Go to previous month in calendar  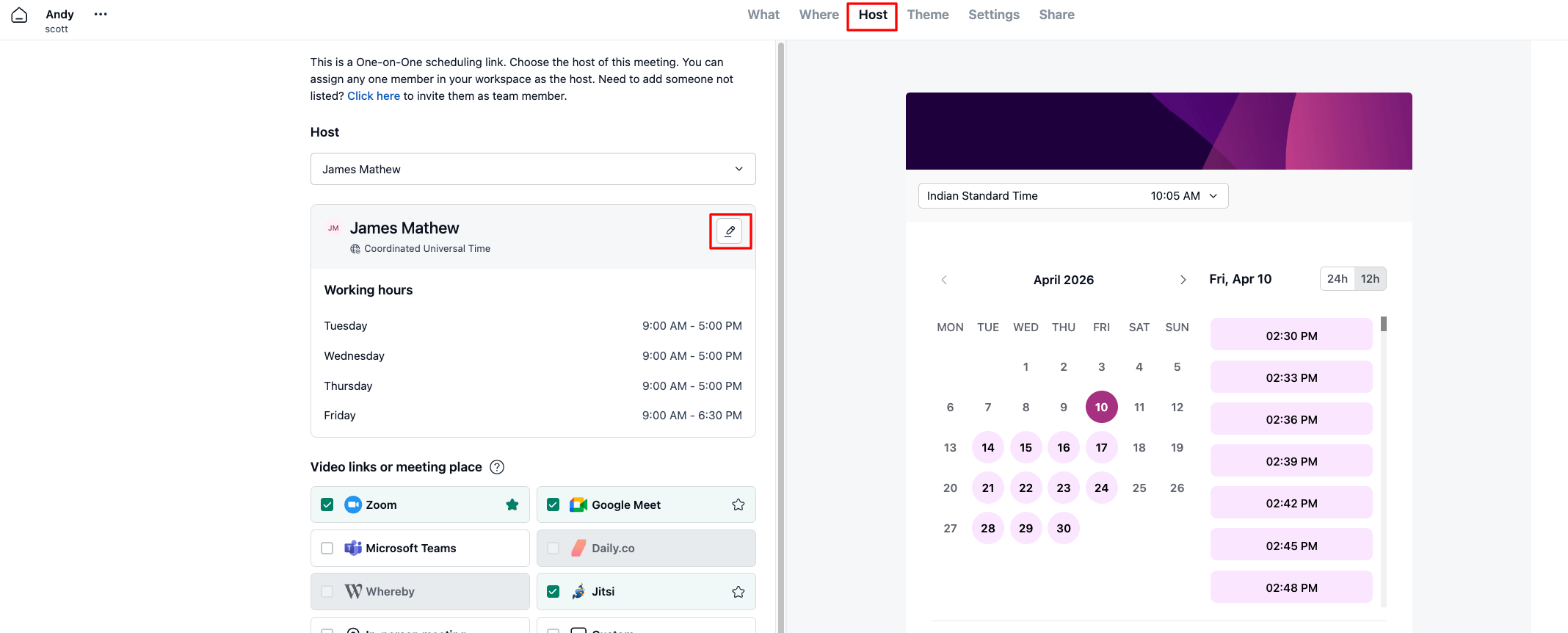click(x=944, y=280)
